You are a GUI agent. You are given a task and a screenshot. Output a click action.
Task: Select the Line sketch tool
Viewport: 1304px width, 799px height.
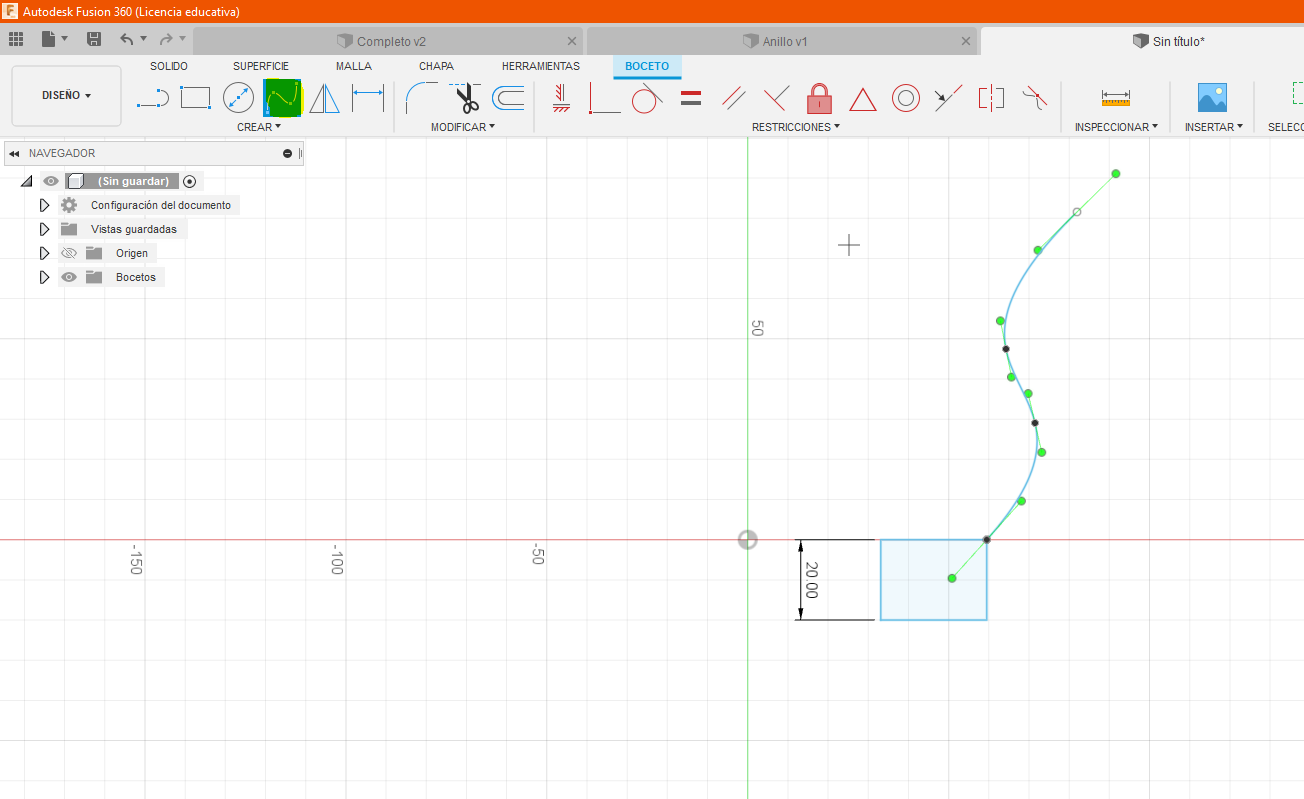click(x=152, y=98)
